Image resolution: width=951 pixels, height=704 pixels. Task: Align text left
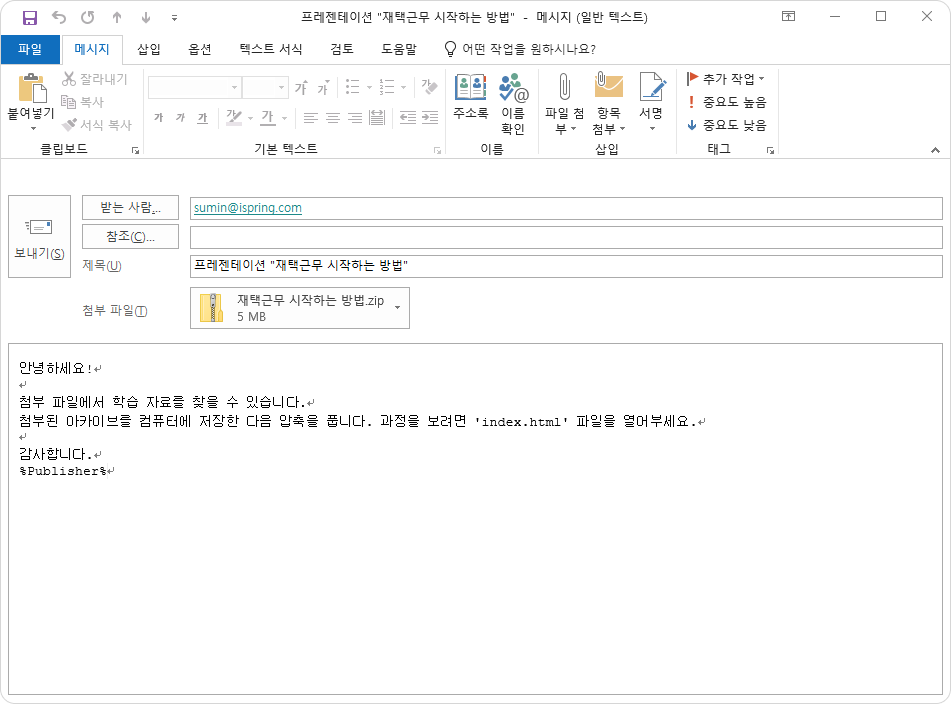pyautogui.click(x=311, y=118)
